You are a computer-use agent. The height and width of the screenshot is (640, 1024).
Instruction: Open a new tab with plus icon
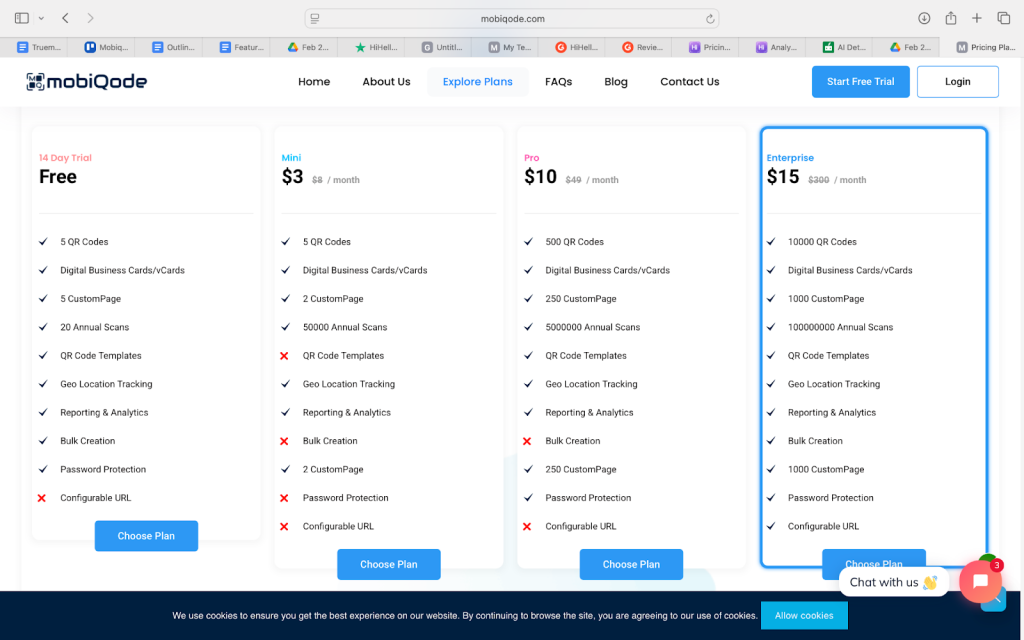click(x=977, y=18)
